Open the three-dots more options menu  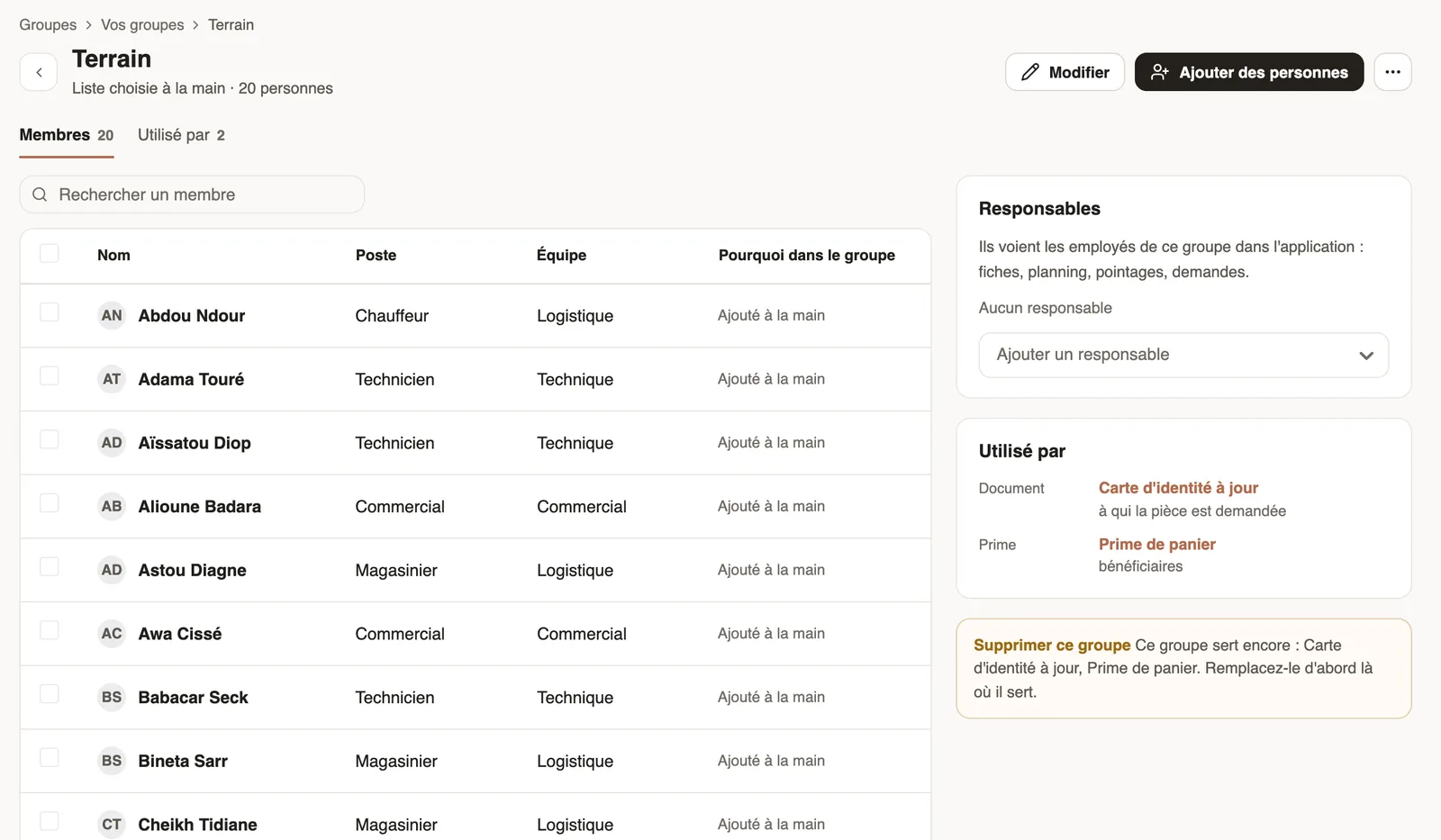[x=1392, y=72]
